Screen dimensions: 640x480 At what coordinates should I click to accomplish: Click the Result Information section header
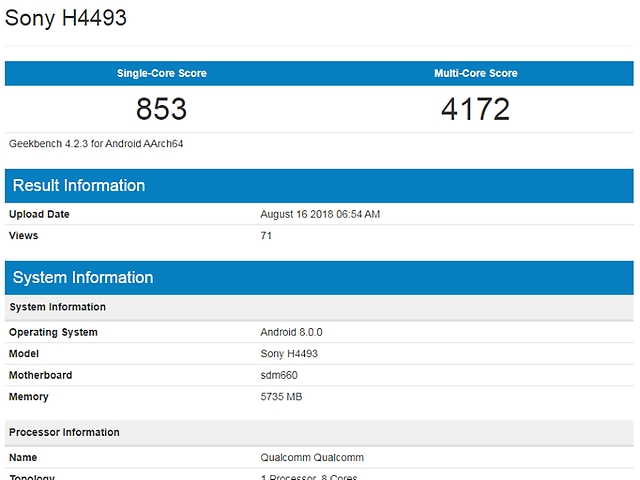click(79, 185)
